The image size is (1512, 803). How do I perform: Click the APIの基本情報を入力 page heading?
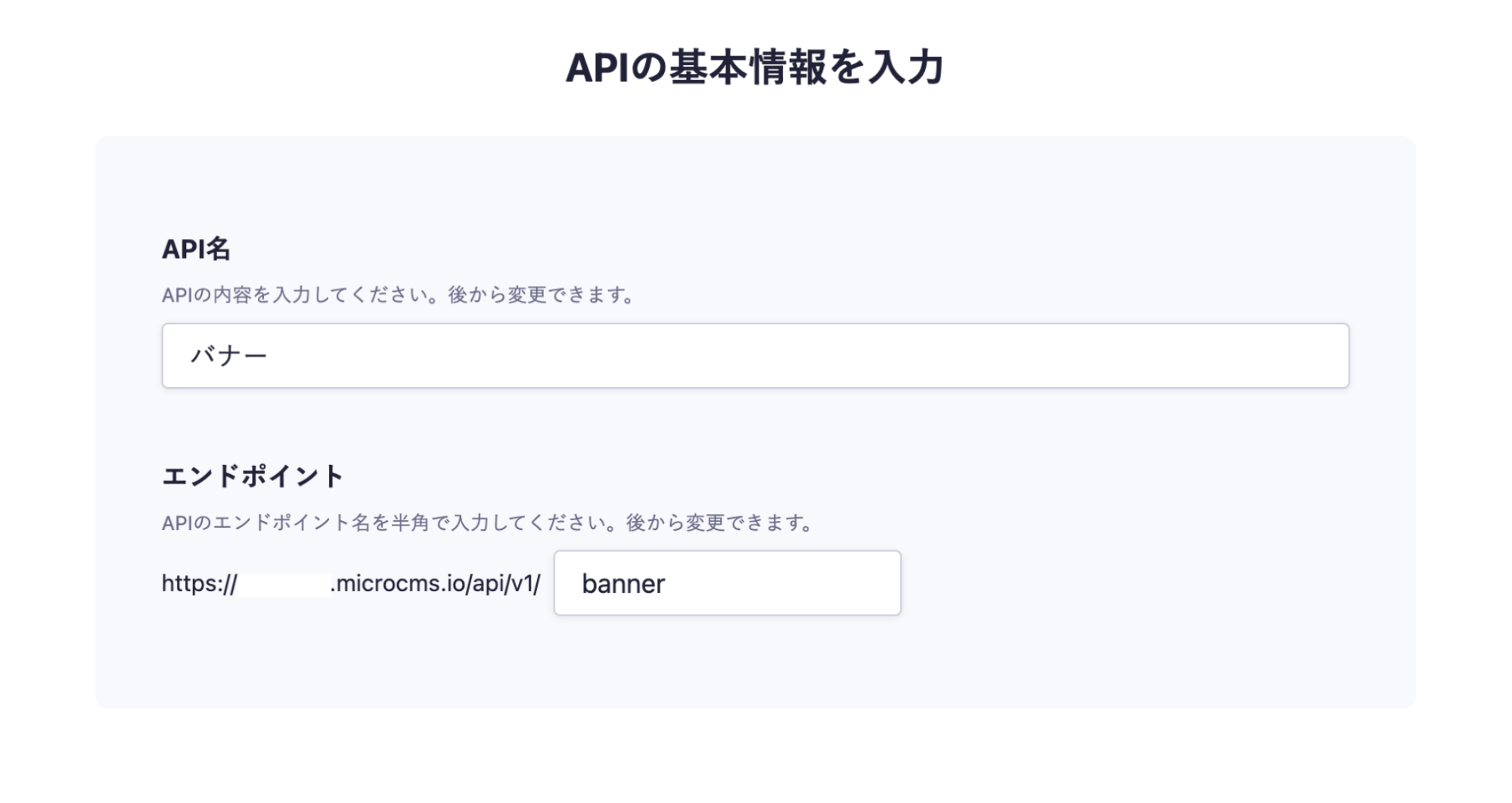pos(755,68)
